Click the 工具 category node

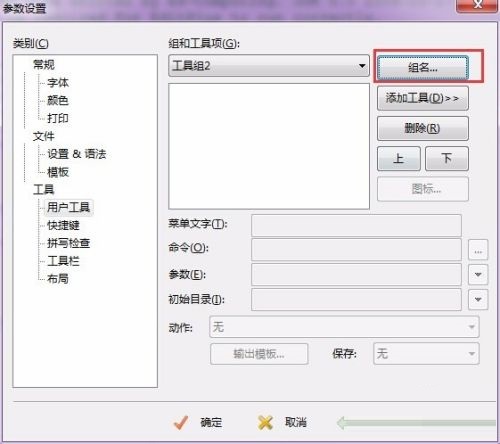[x=44, y=190]
